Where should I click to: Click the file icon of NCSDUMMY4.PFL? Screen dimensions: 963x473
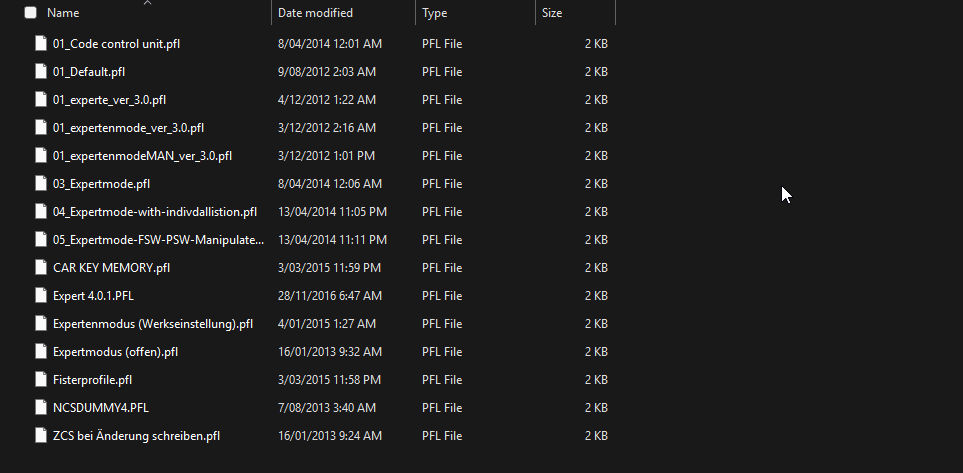(41, 407)
